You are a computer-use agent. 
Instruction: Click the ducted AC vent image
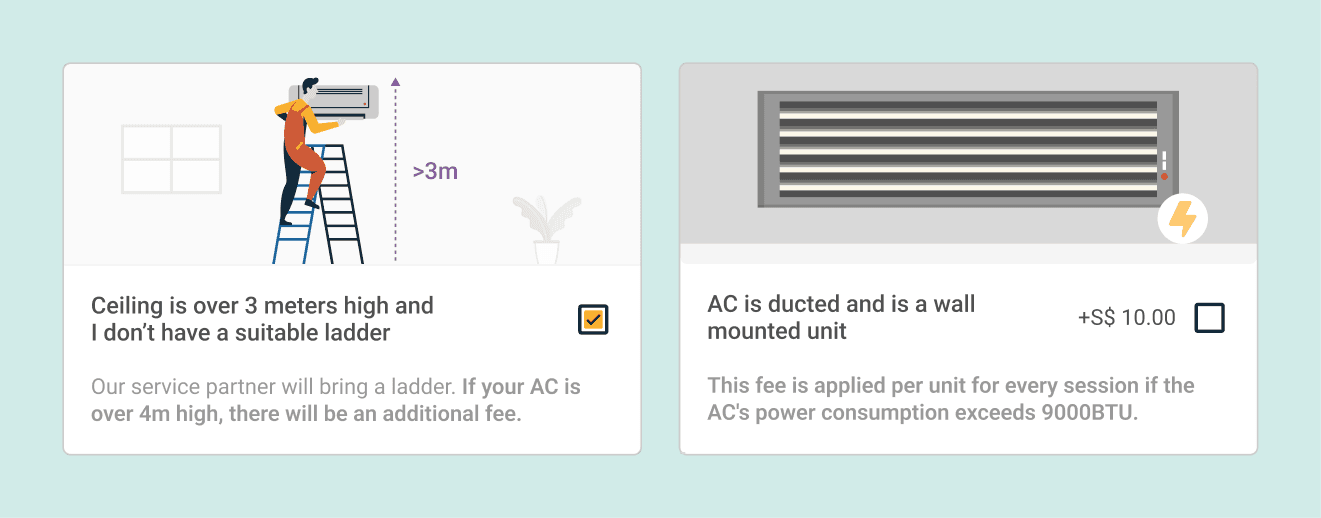[x=967, y=149]
